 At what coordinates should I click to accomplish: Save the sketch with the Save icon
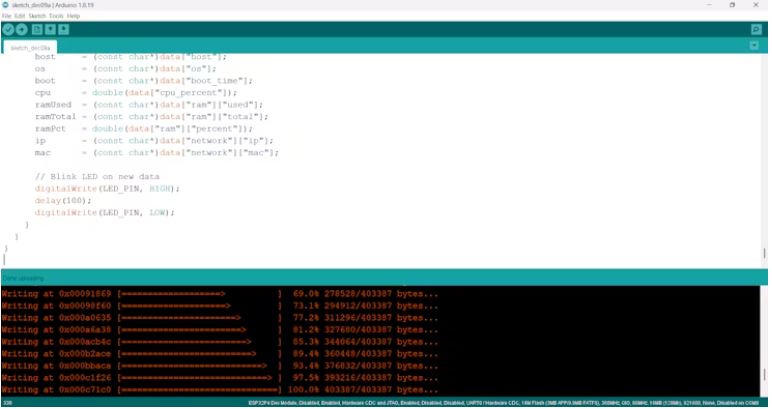coord(64,30)
